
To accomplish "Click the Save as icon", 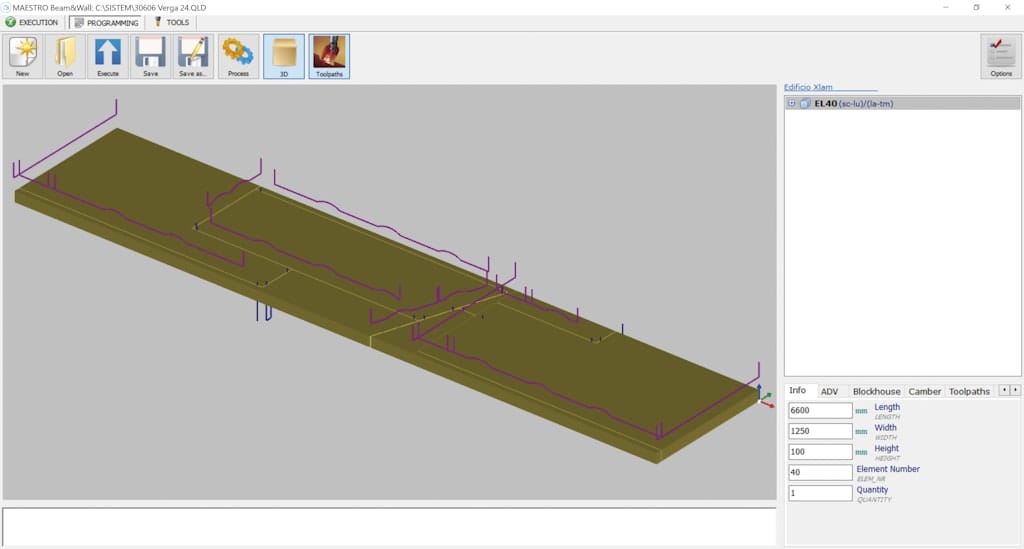I will pyautogui.click(x=194, y=56).
